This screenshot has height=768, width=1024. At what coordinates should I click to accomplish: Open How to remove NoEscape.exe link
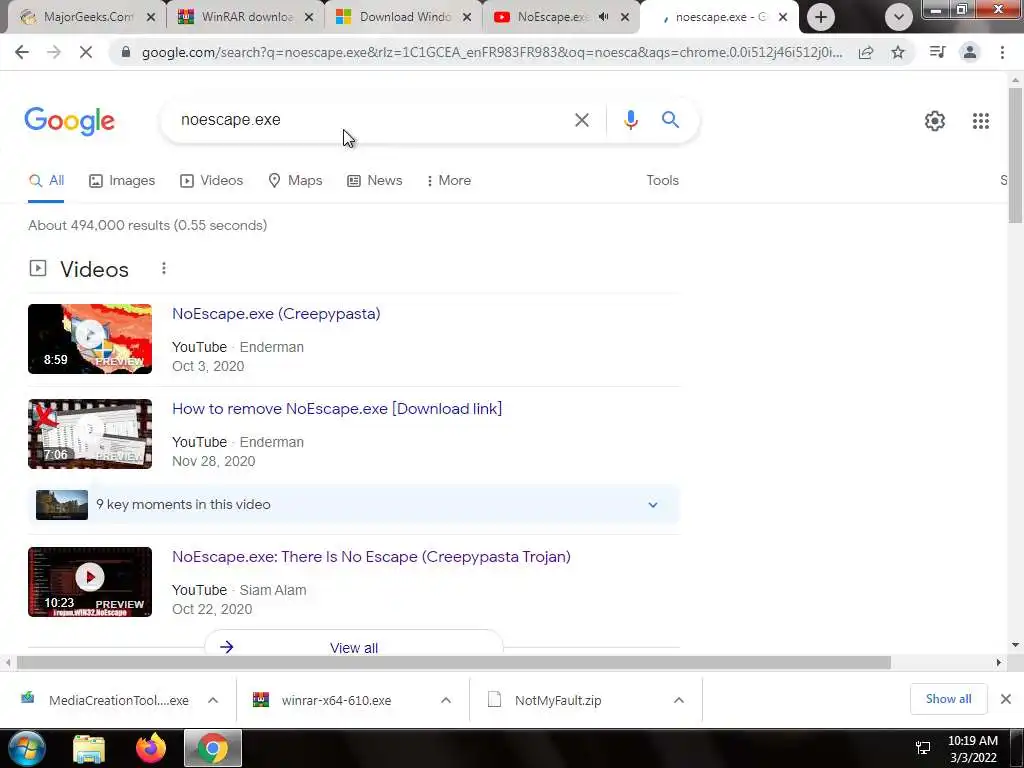(337, 409)
